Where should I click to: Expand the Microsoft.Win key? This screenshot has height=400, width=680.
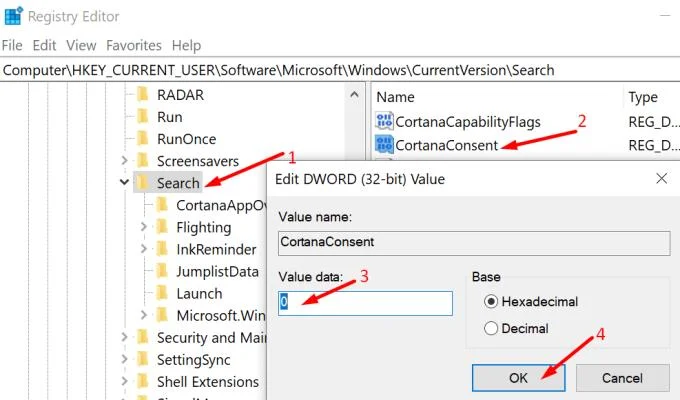tap(144, 315)
